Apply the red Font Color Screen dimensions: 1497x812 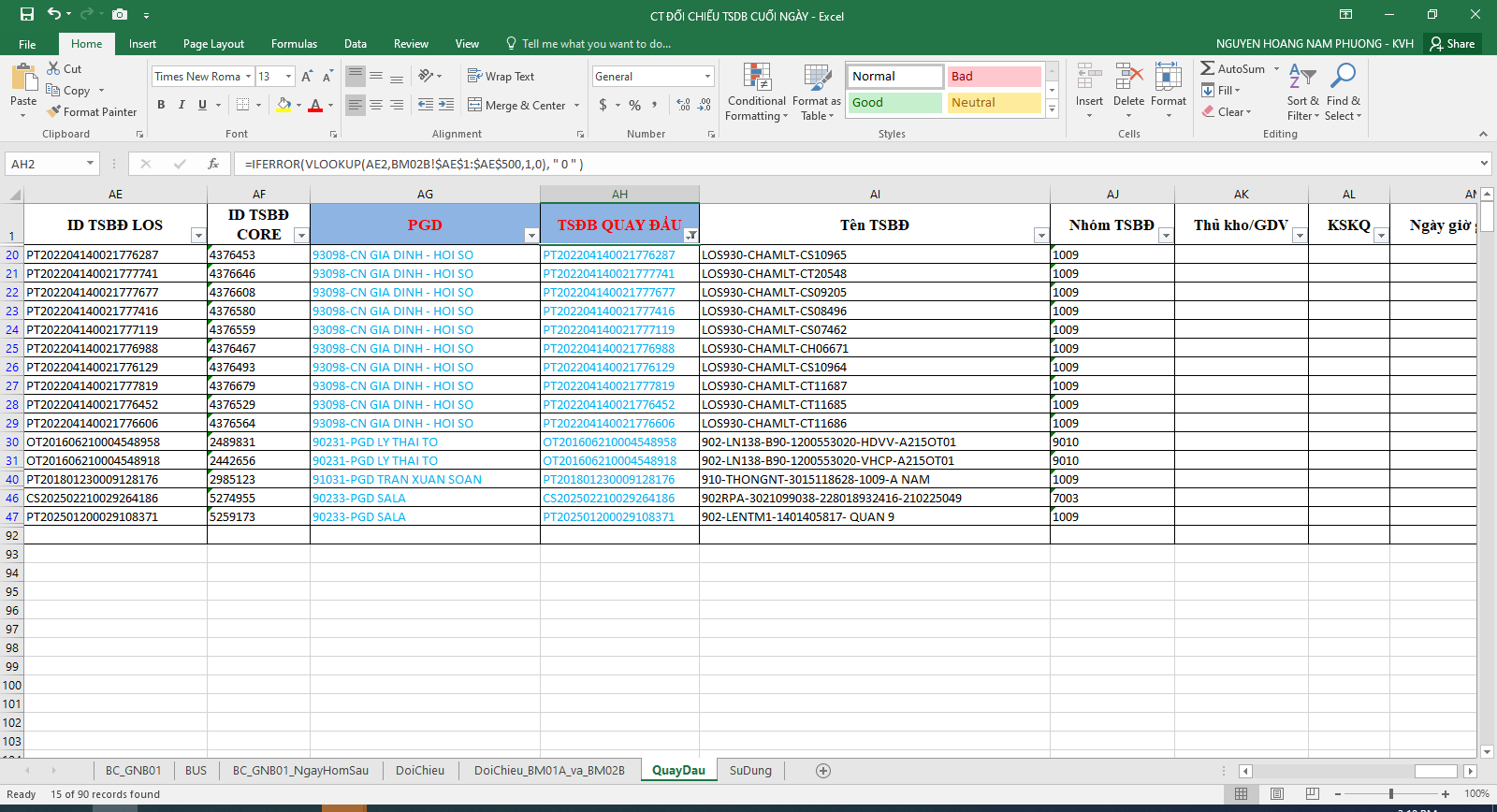315,105
